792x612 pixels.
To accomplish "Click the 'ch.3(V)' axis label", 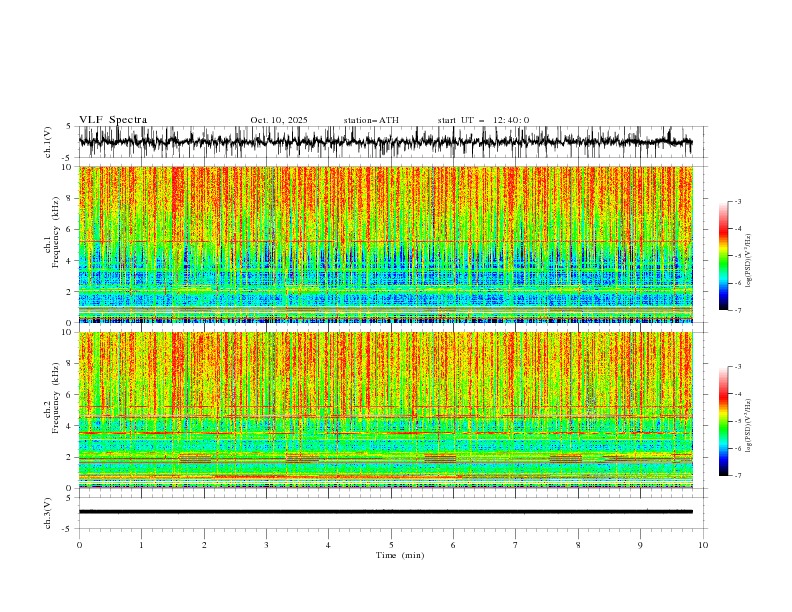I will point(48,513).
